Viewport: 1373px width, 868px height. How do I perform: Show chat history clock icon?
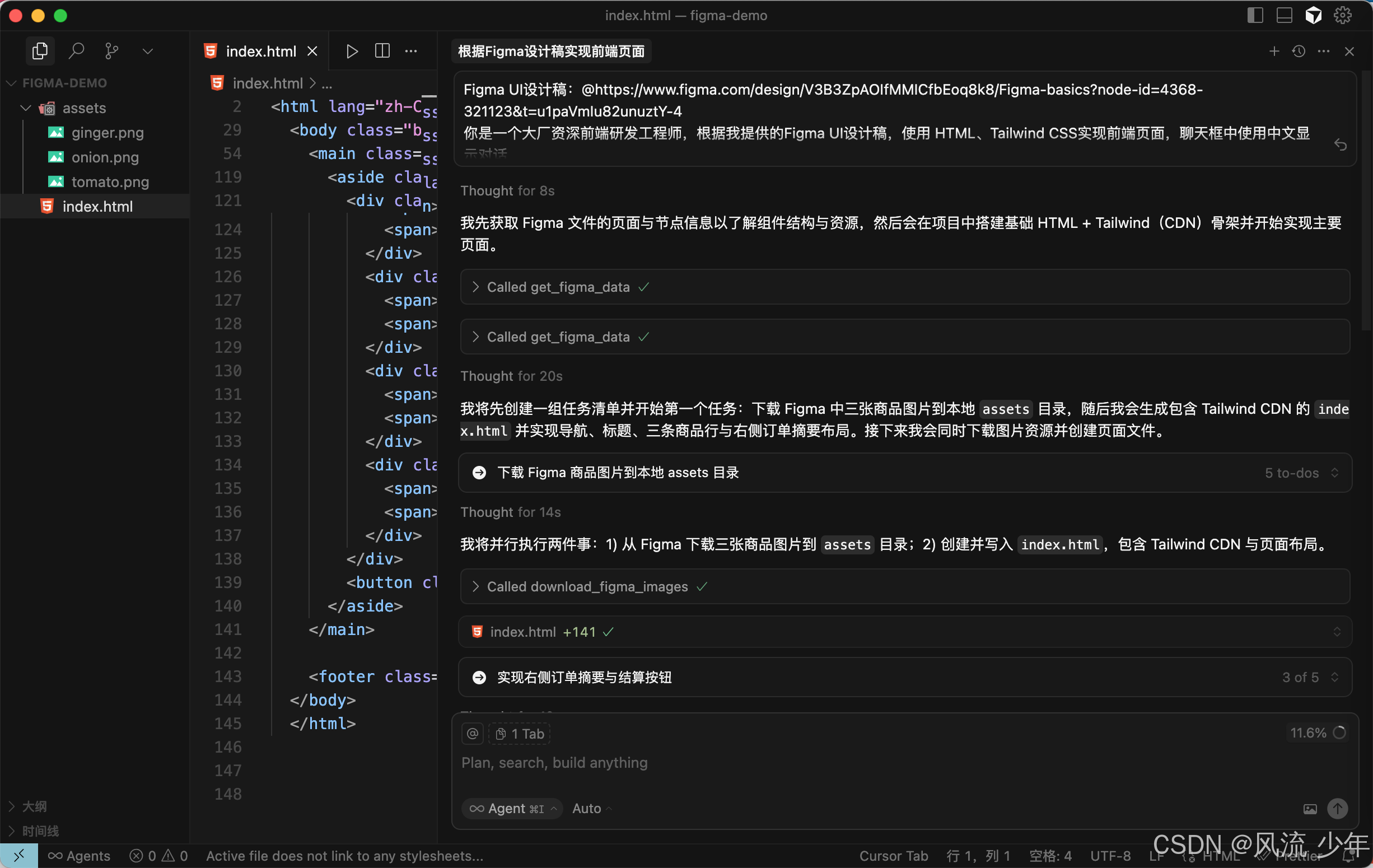tap(1299, 52)
